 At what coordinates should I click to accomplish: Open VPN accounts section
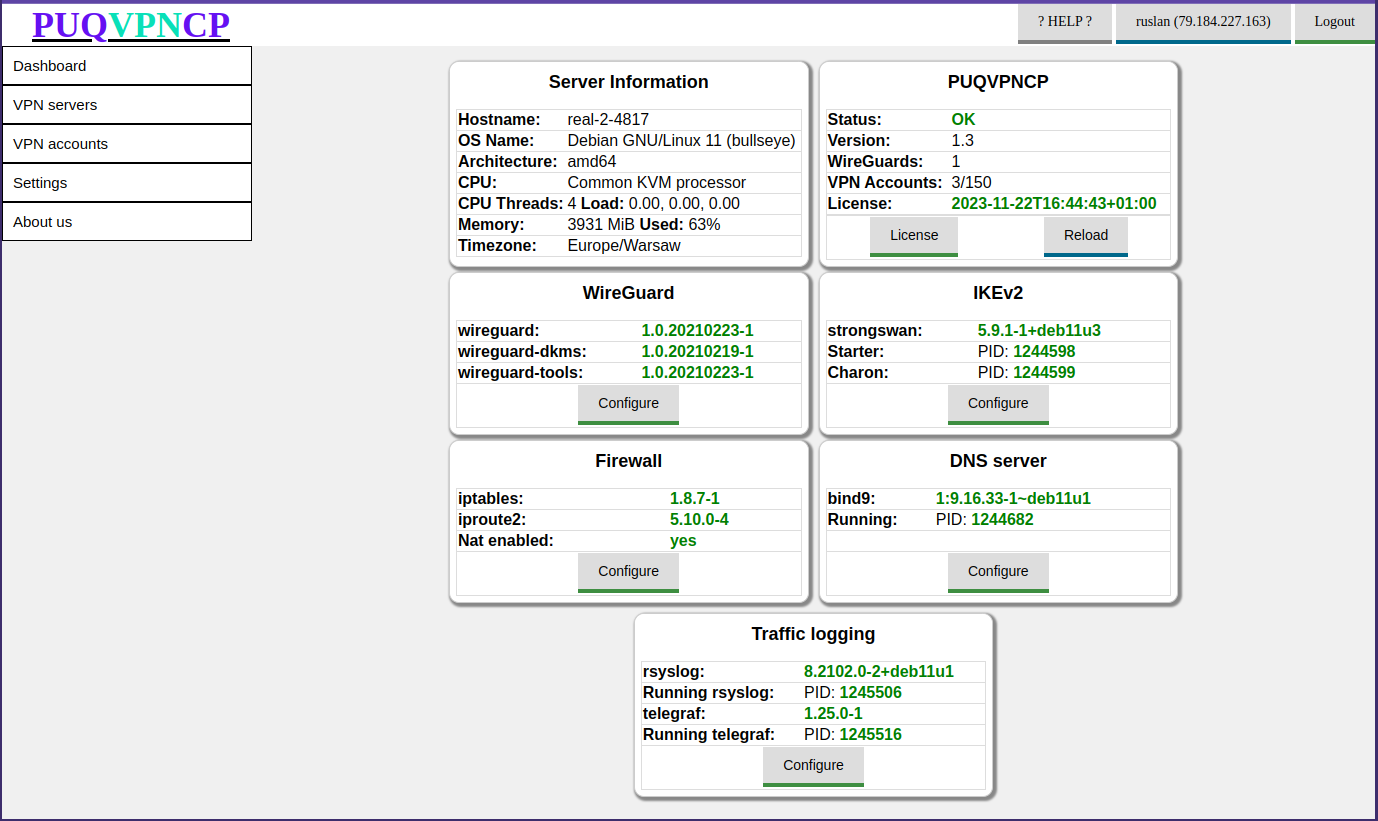(126, 144)
